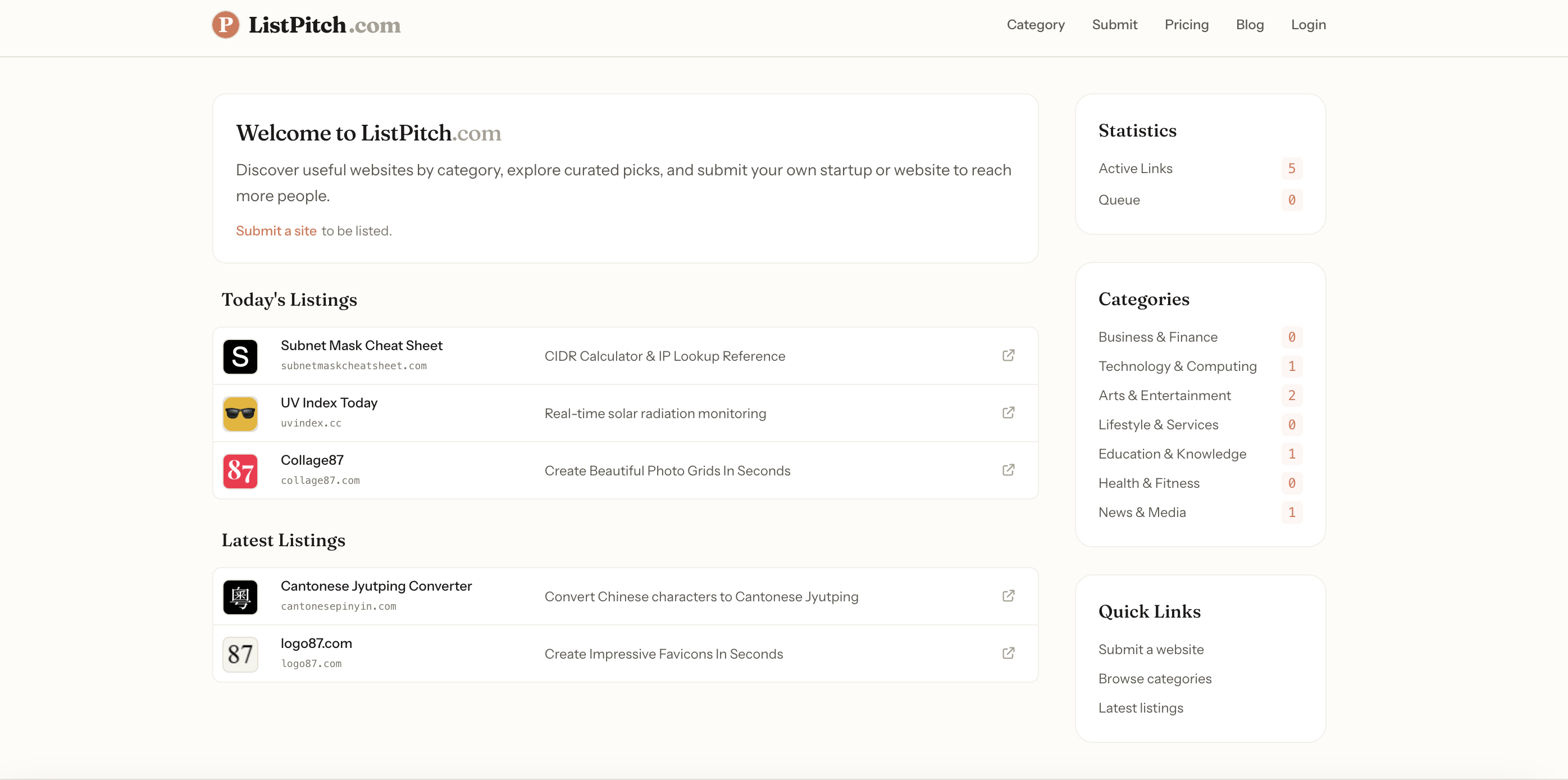The height and width of the screenshot is (780, 1568).
Task: Open the Technology & Computing category
Action: [x=1177, y=366]
